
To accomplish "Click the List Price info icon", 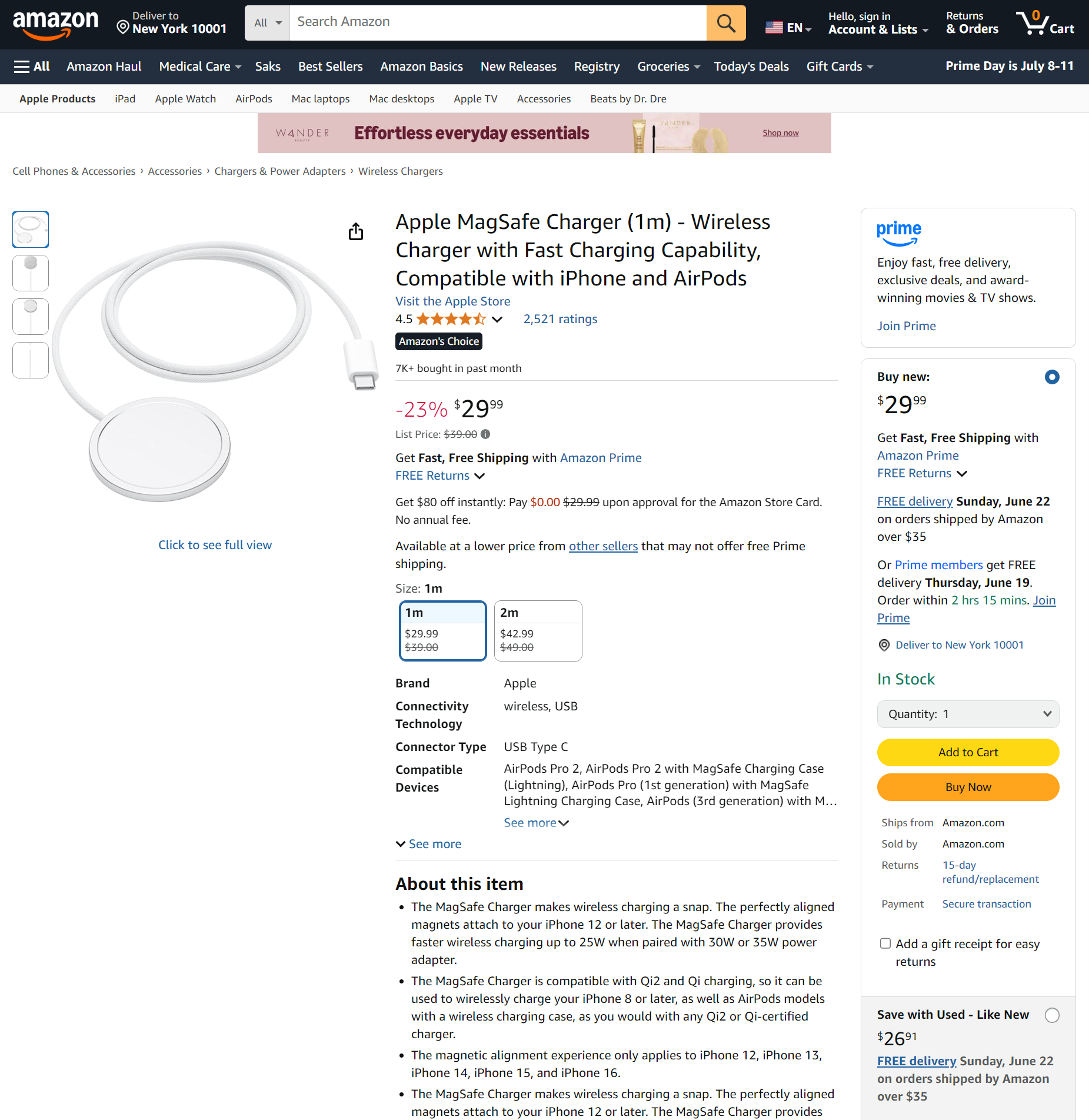I will pos(485,434).
